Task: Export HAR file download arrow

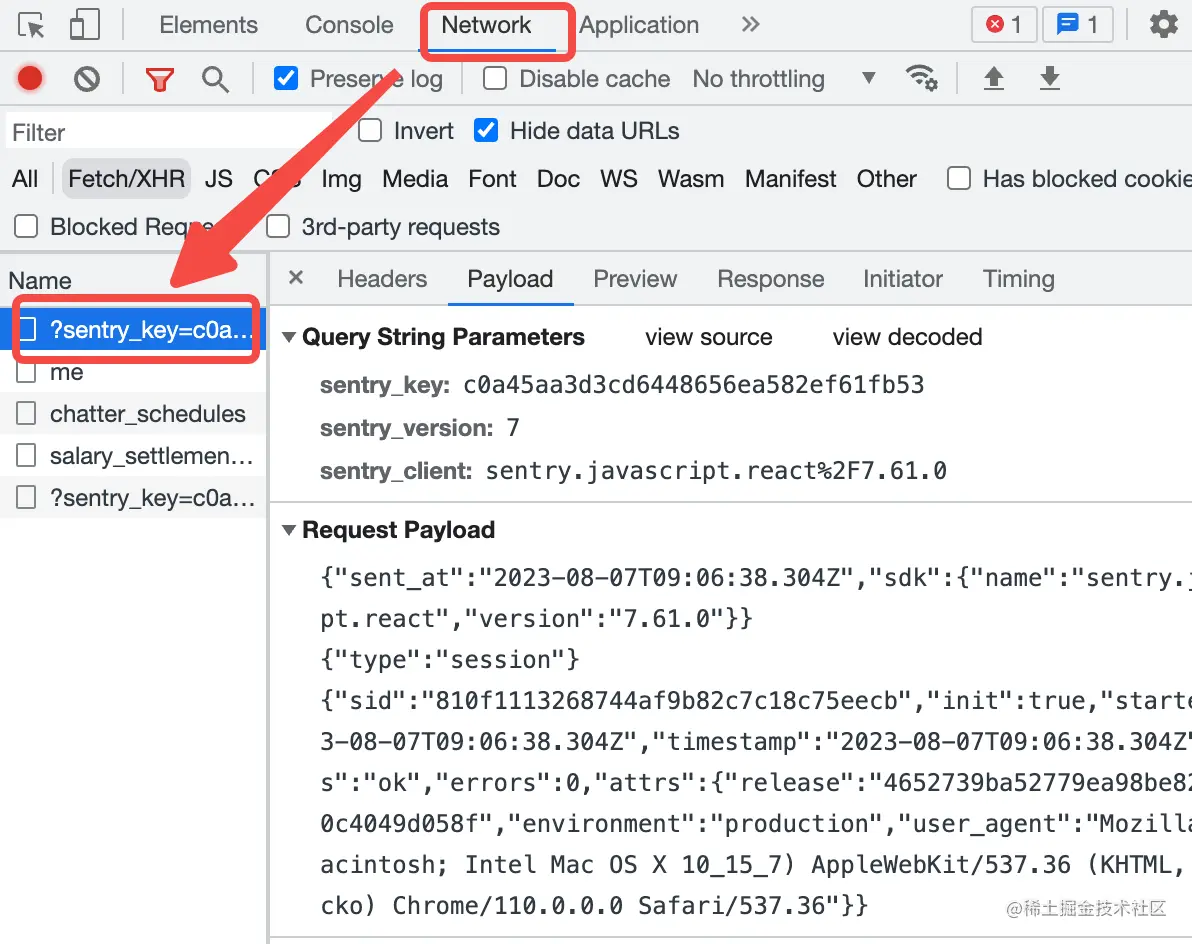Action: click(1050, 78)
